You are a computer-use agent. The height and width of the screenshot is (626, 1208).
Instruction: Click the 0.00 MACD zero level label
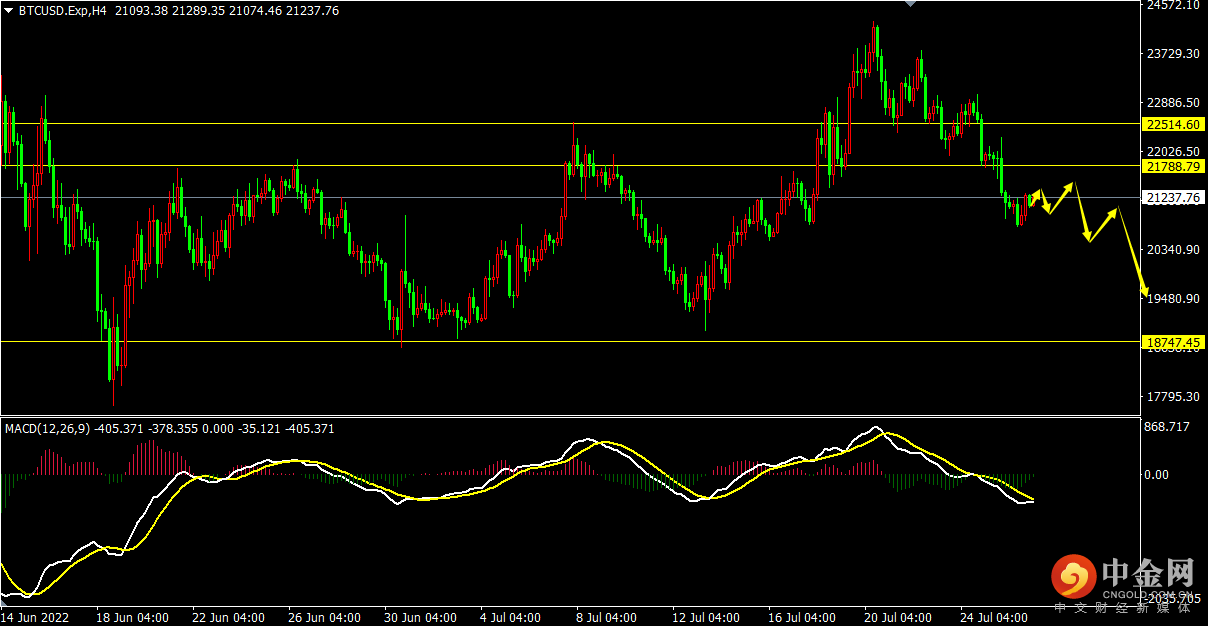1157,475
